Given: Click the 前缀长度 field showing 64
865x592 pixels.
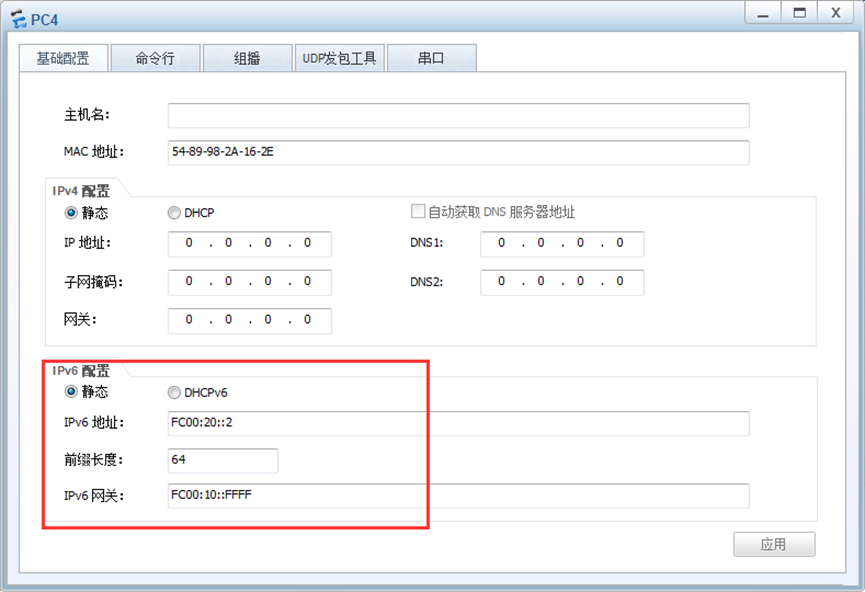Looking at the screenshot, I should pyautogui.click(x=223, y=460).
